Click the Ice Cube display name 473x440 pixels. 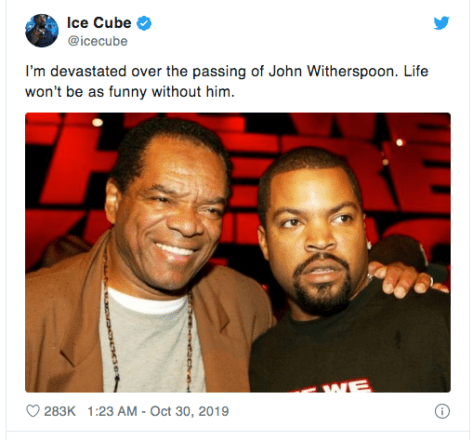(x=99, y=23)
